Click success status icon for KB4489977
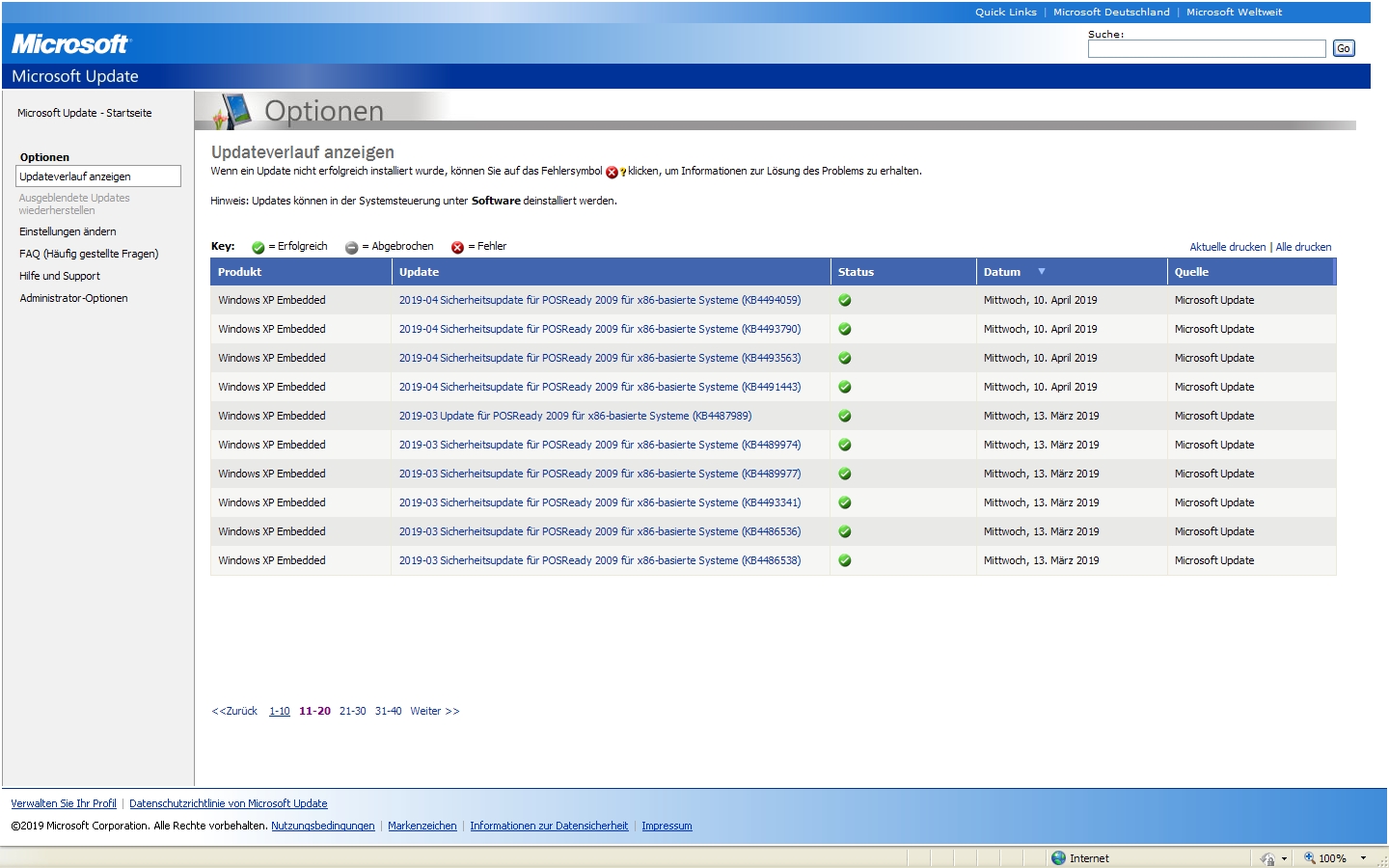This screenshot has height=868, width=1389. tap(845, 474)
